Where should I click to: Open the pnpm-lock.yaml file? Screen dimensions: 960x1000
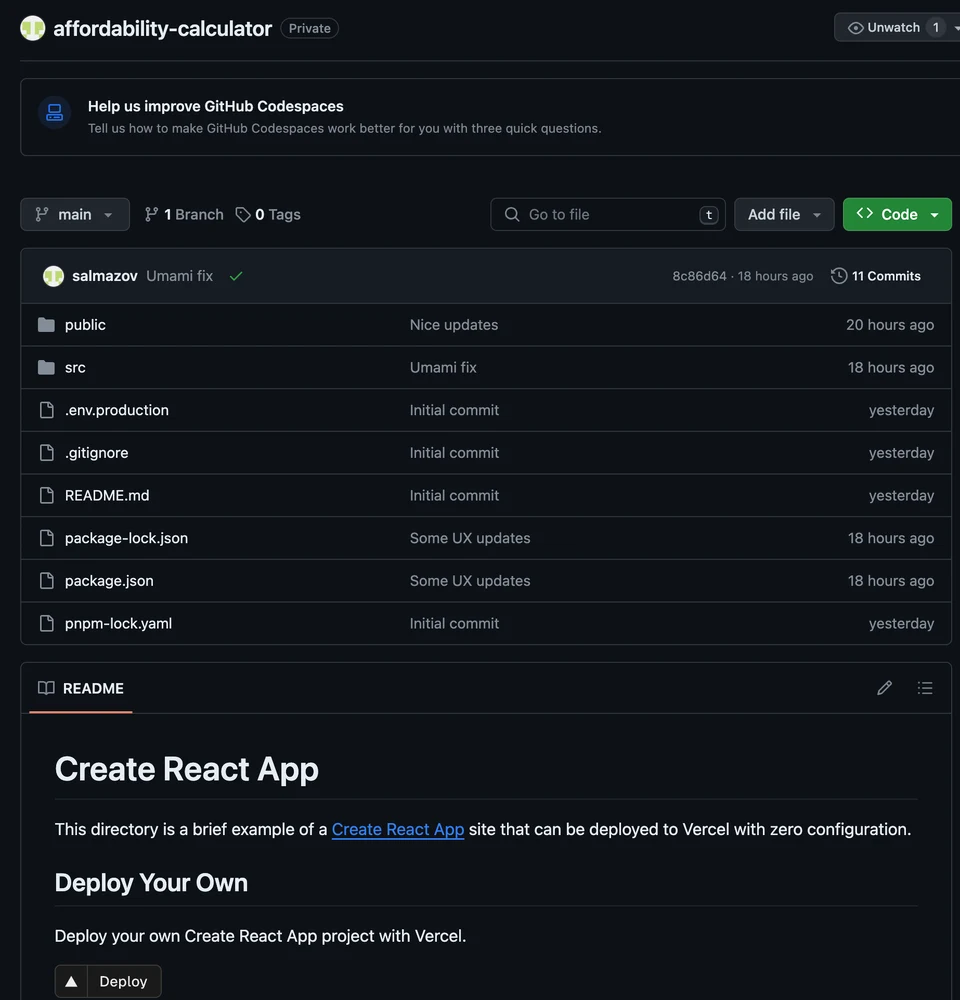[x=119, y=624]
